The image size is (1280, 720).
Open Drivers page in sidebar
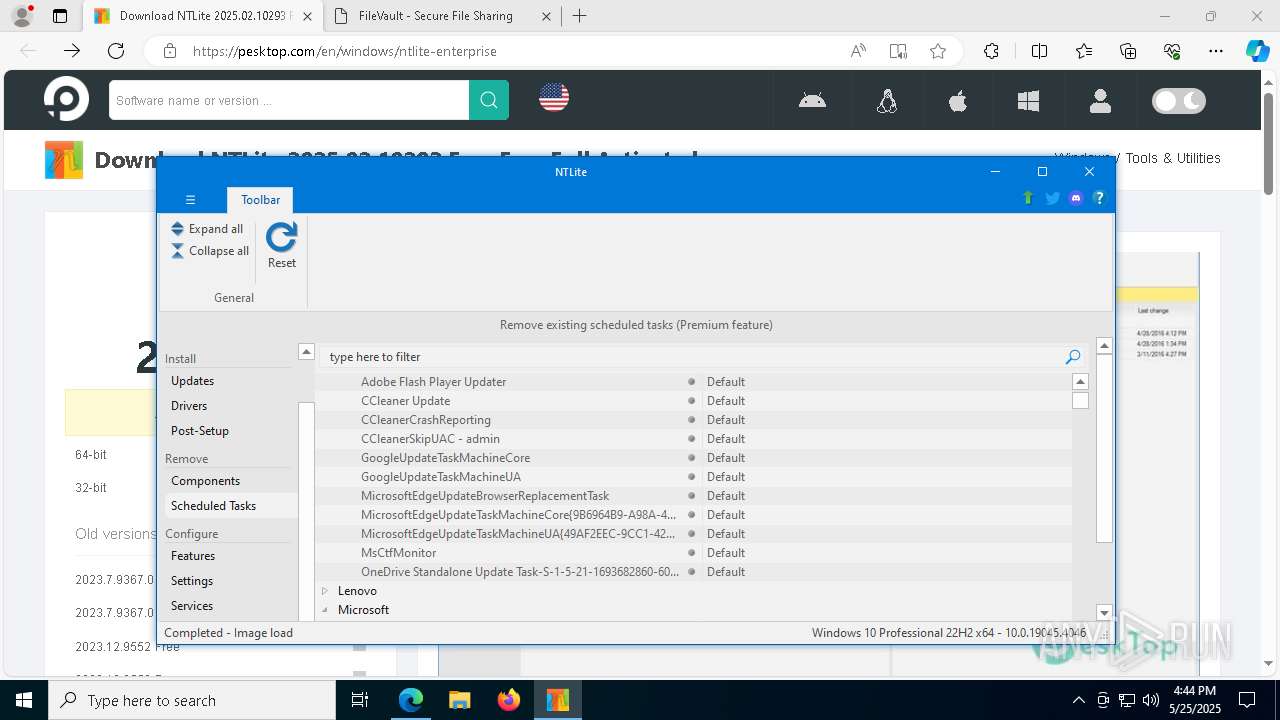pyautogui.click(x=230, y=406)
